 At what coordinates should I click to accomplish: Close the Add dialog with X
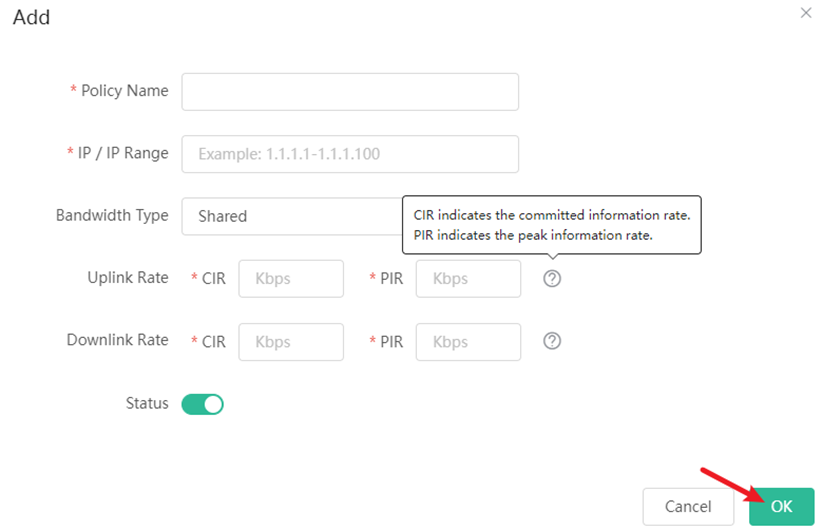[807, 13]
